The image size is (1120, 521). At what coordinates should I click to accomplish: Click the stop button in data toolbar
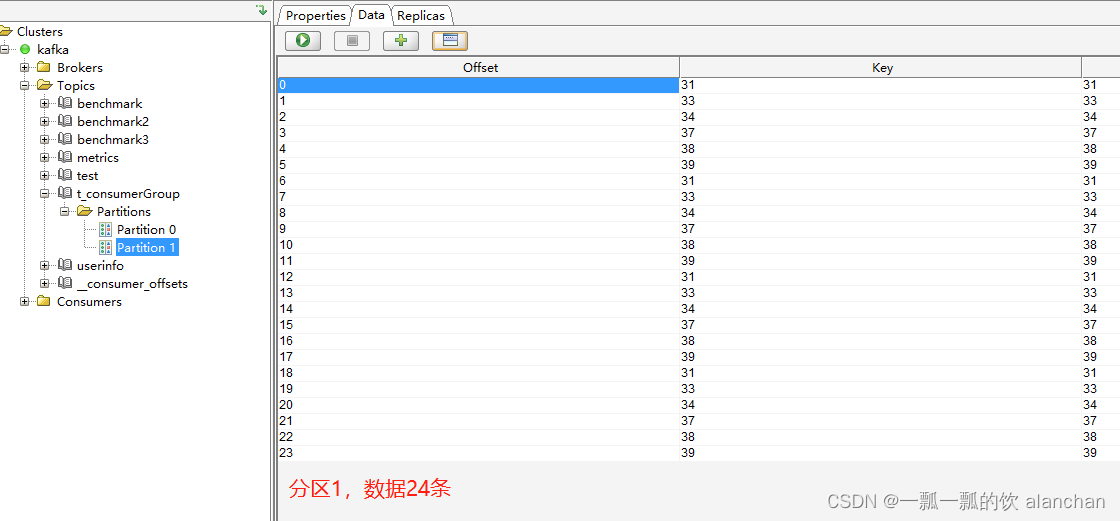[x=352, y=41]
